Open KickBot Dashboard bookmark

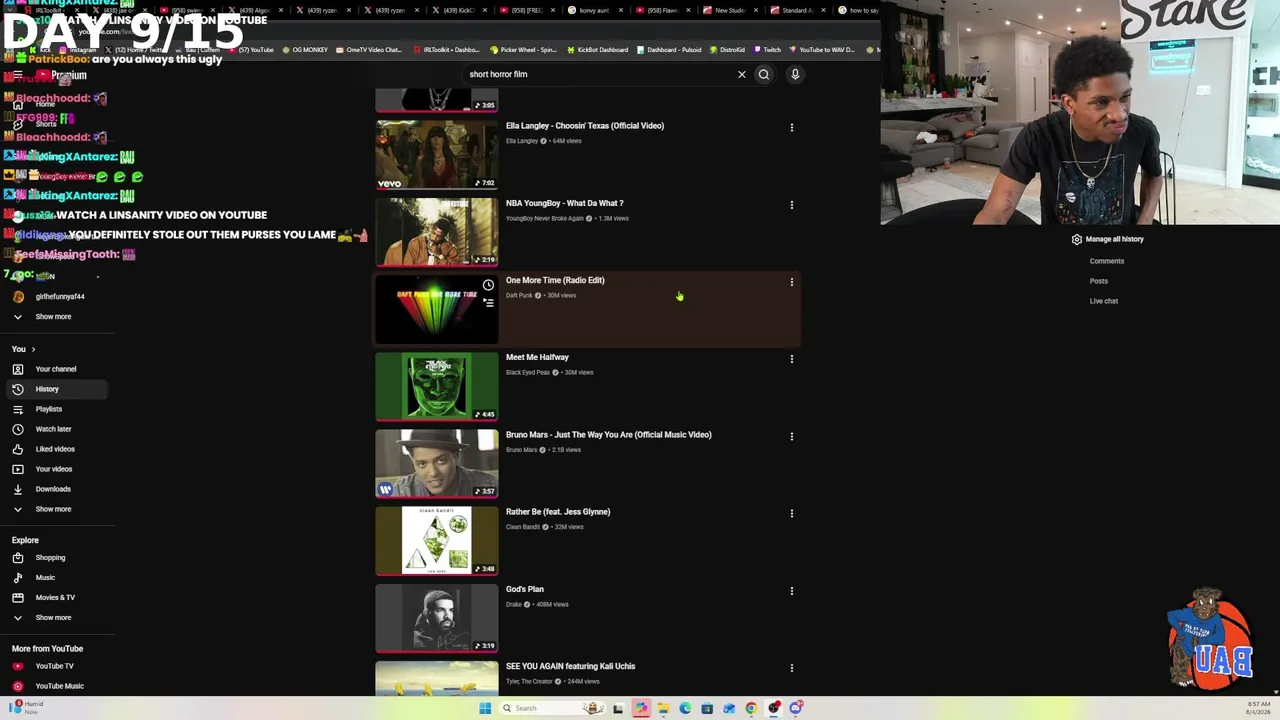597,49
